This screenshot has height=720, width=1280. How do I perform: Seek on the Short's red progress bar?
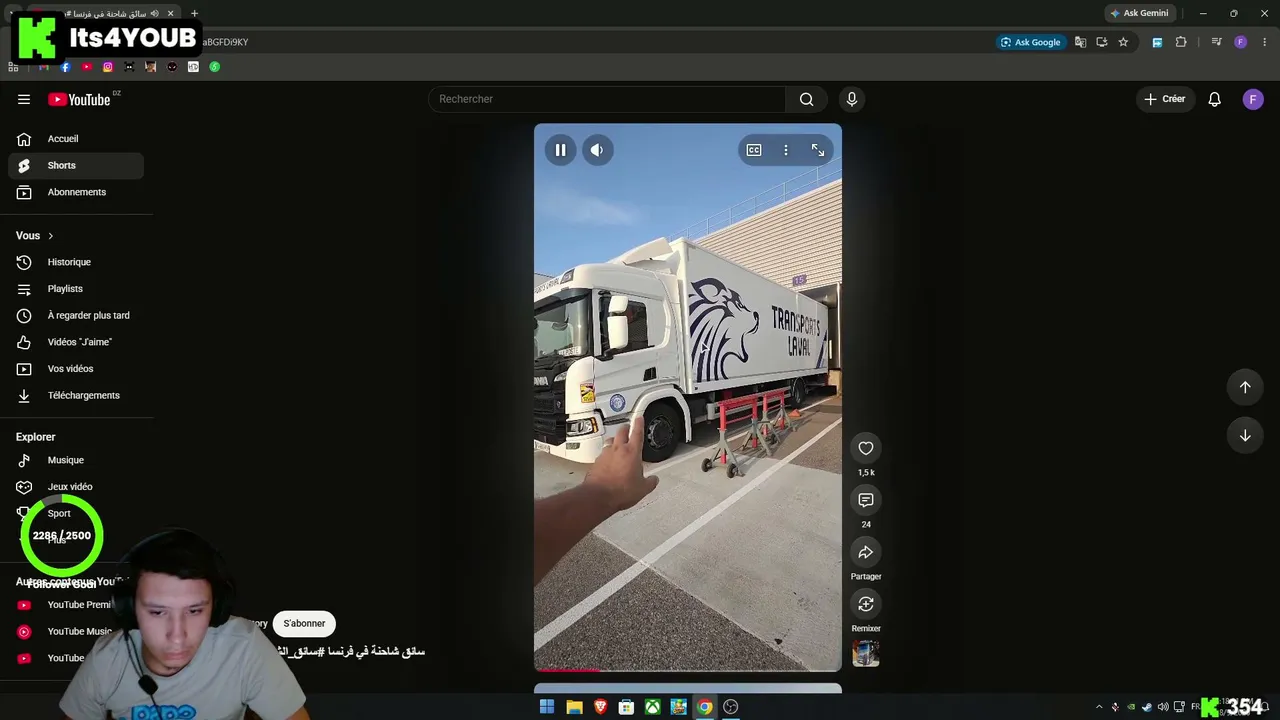click(688, 670)
